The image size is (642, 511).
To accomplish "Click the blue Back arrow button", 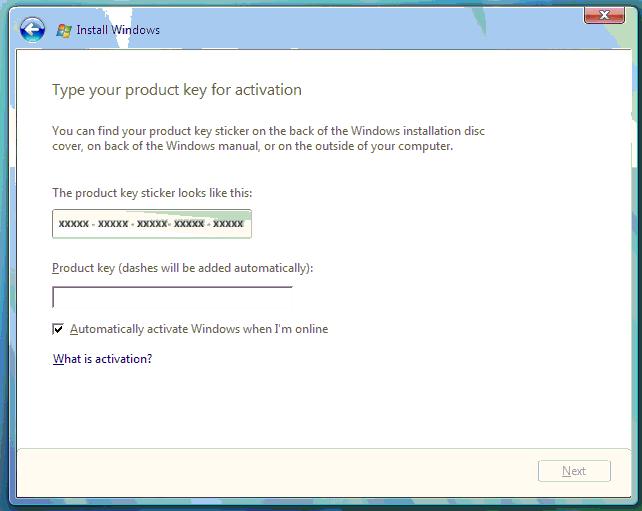I will (32, 29).
